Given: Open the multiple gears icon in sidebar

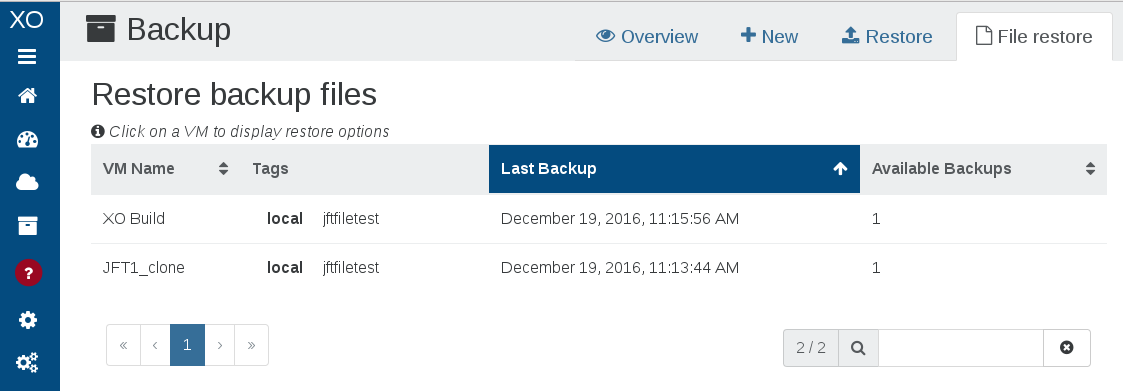Looking at the screenshot, I should [x=27, y=363].
